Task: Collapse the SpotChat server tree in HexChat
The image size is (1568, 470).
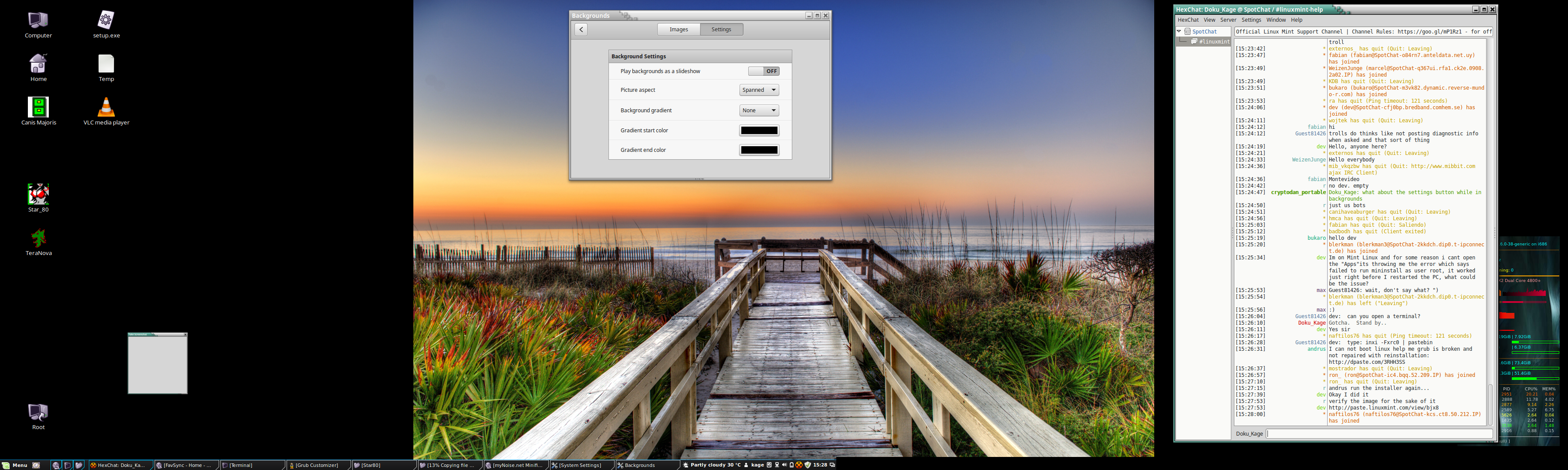Action: (x=1179, y=32)
